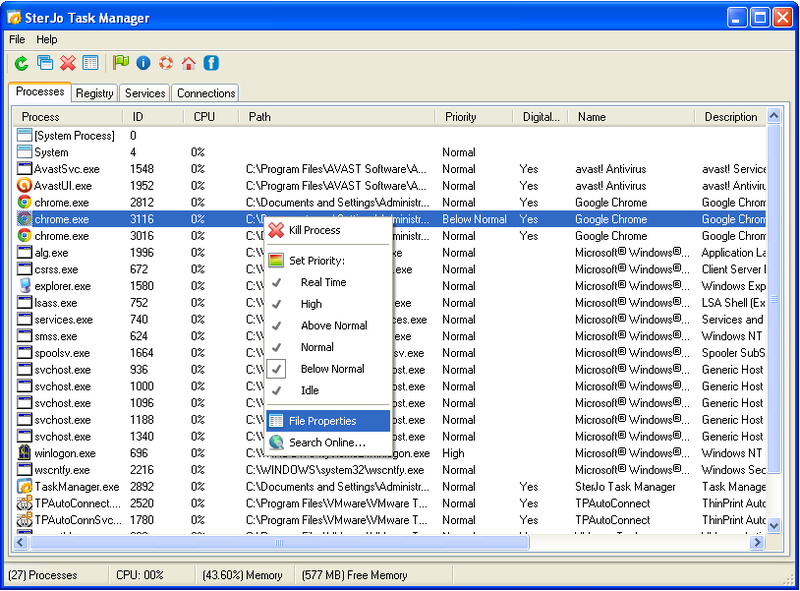Open file properties toolbar icon
This screenshot has width=800, height=591.
(x=90, y=63)
